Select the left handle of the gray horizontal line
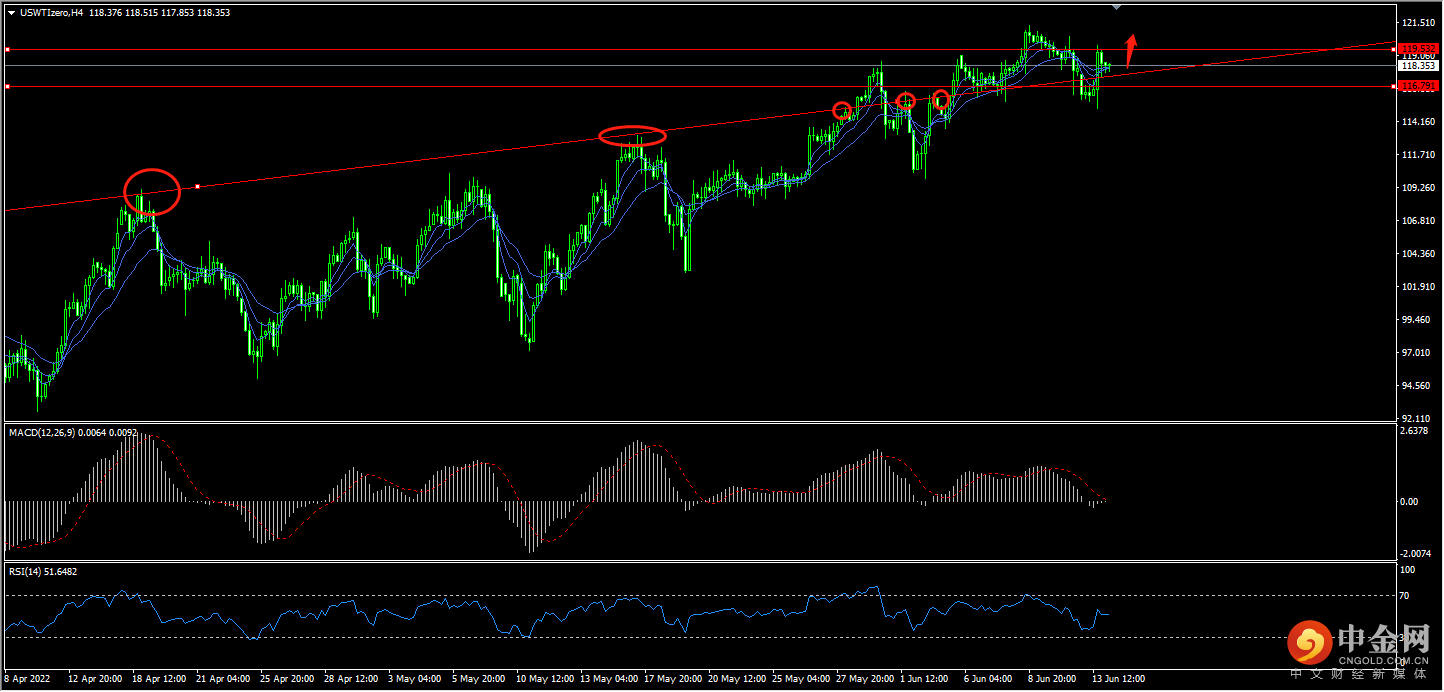This screenshot has width=1444, height=692. (x=7, y=49)
